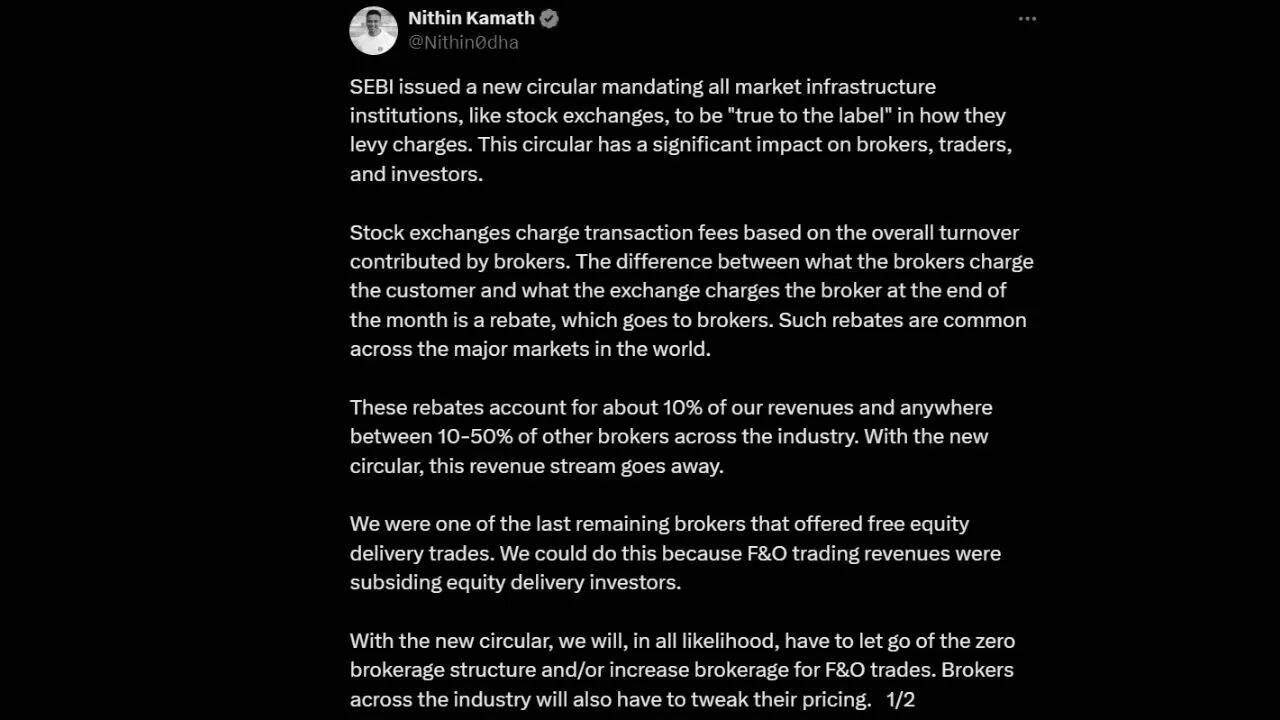
Task: Click the line 'across the major markets in the world.'
Action: (x=530, y=350)
